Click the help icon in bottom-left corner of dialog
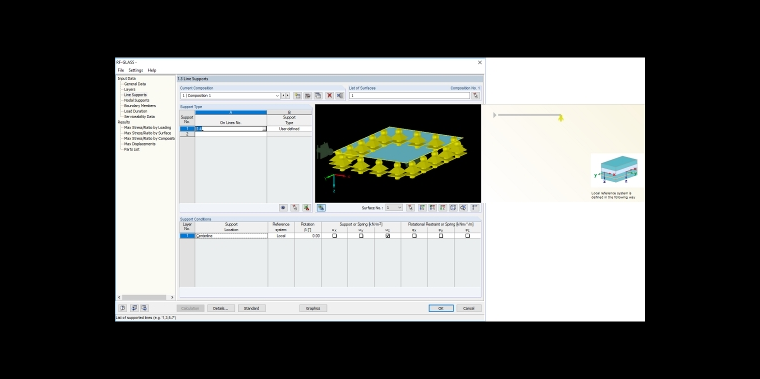 point(123,308)
